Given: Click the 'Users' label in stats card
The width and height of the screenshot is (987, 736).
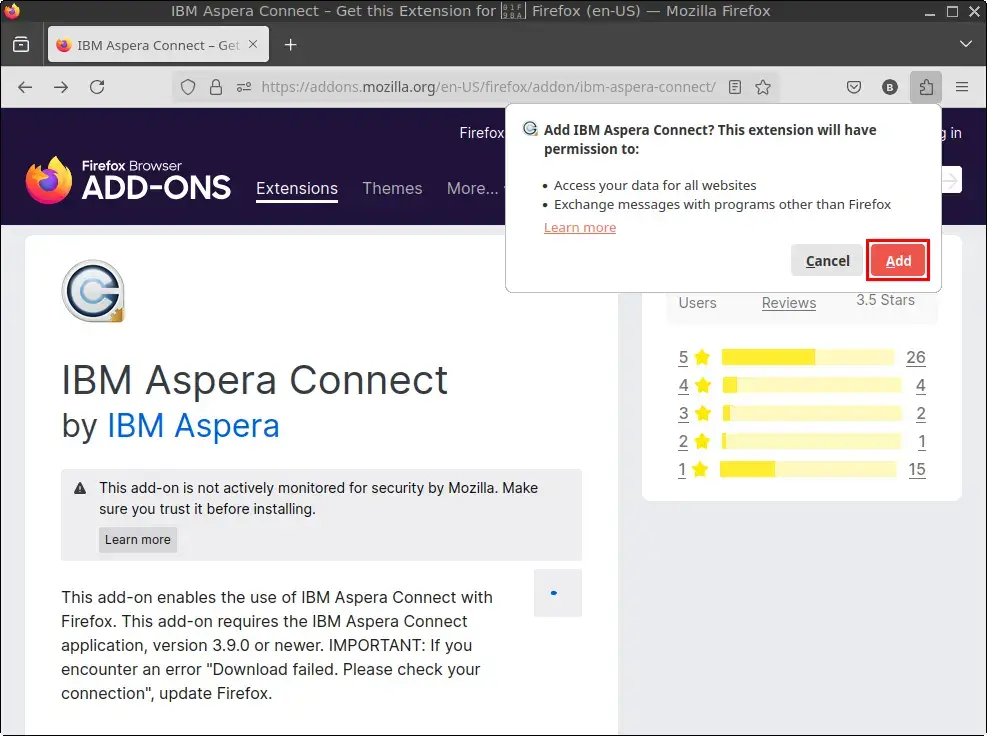Looking at the screenshot, I should pyautogui.click(x=697, y=303).
